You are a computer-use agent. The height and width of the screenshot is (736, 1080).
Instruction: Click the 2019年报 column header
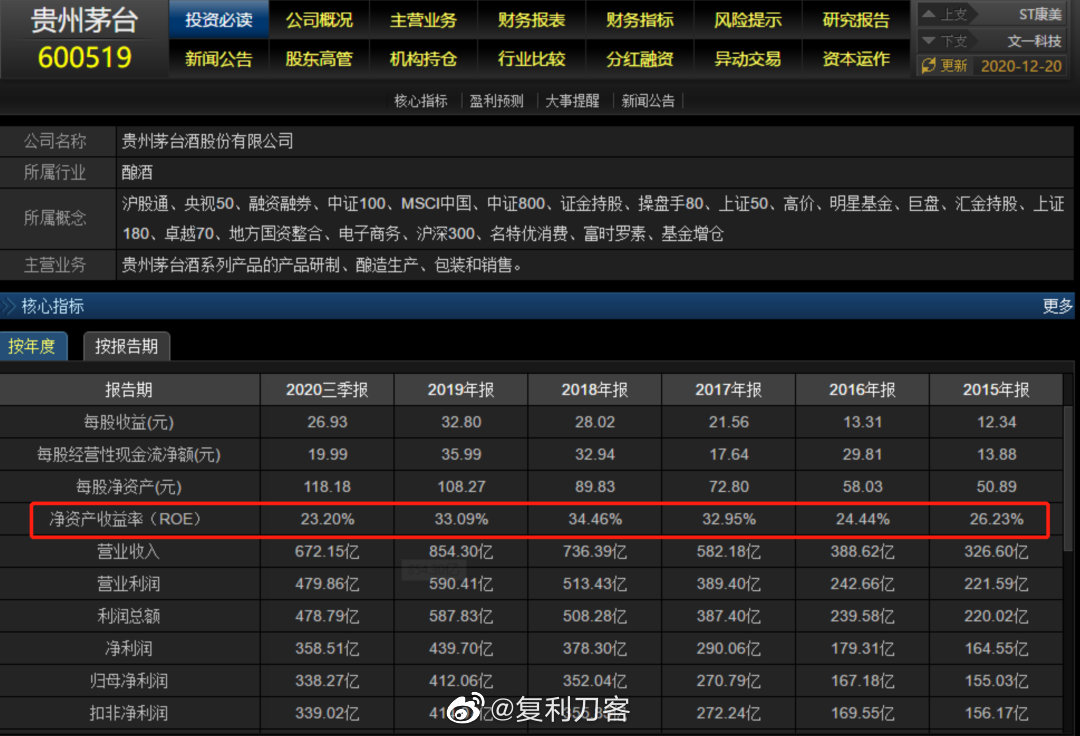point(461,390)
